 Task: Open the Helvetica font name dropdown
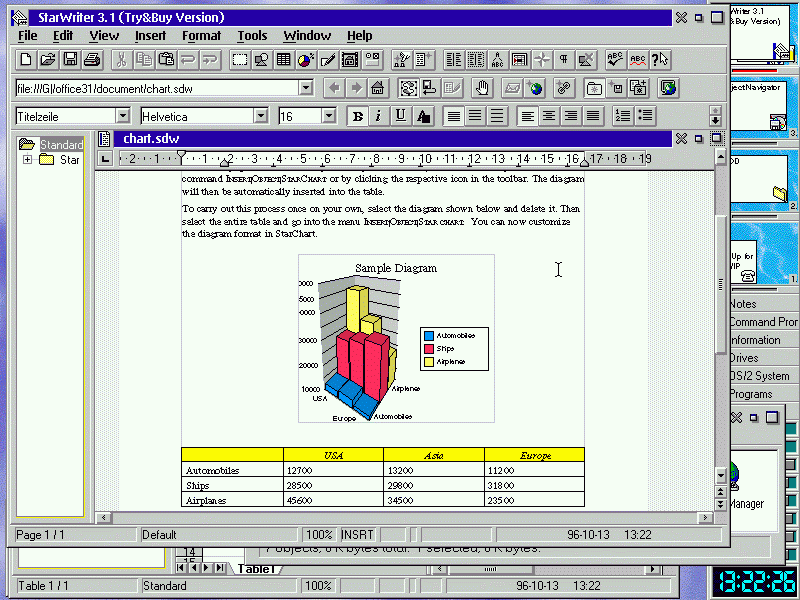pyautogui.click(x=261, y=116)
